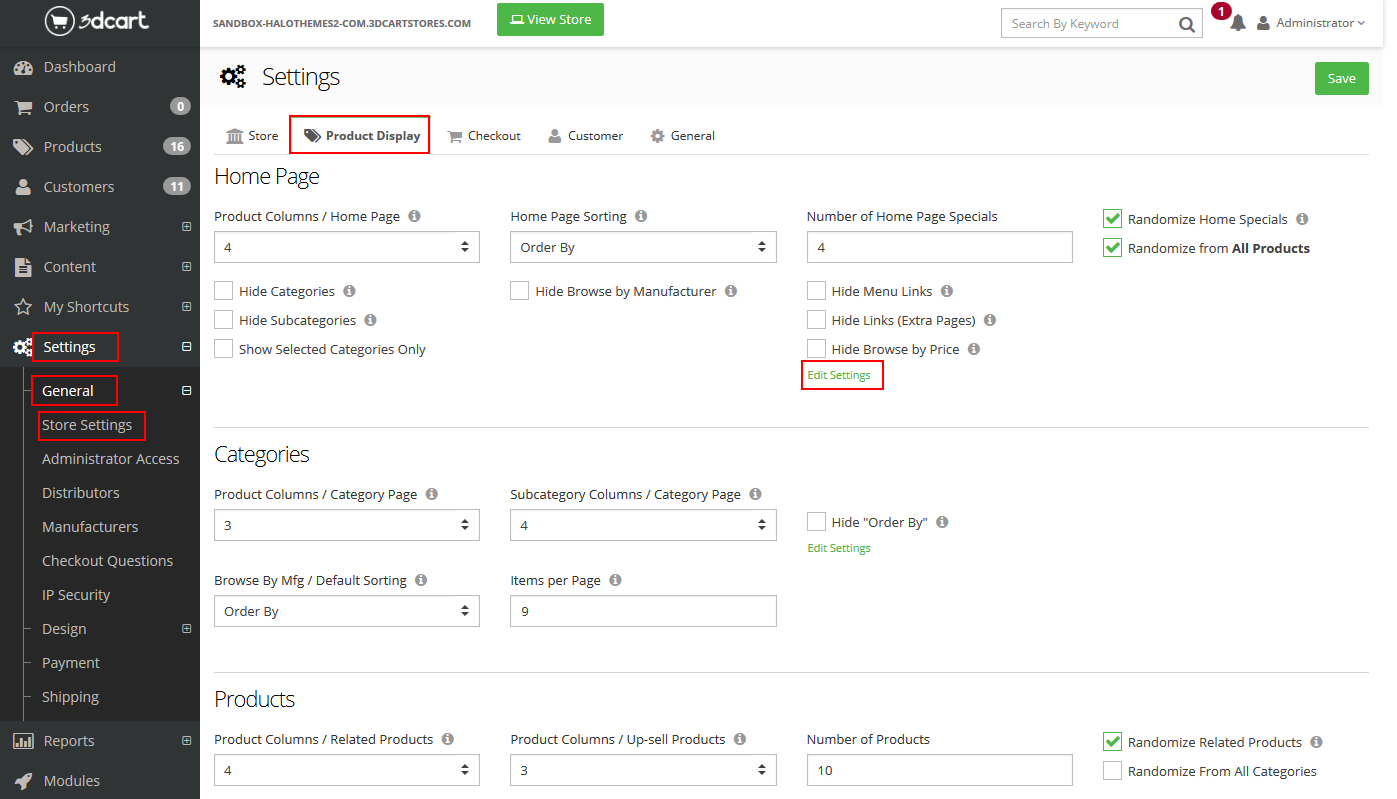The image size is (1397, 799).
Task: Check the Hide "Order By" checkbox
Action: point(817,522)
